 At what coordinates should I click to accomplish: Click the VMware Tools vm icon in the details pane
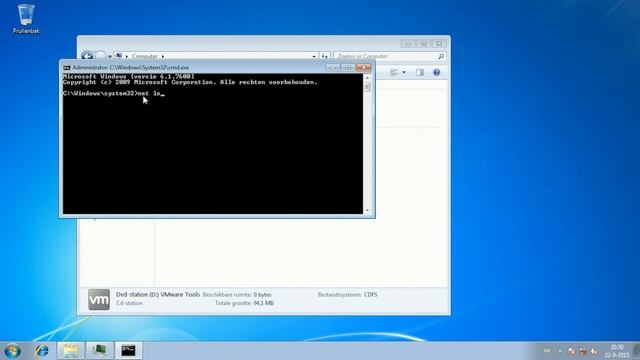click(99, 300)
